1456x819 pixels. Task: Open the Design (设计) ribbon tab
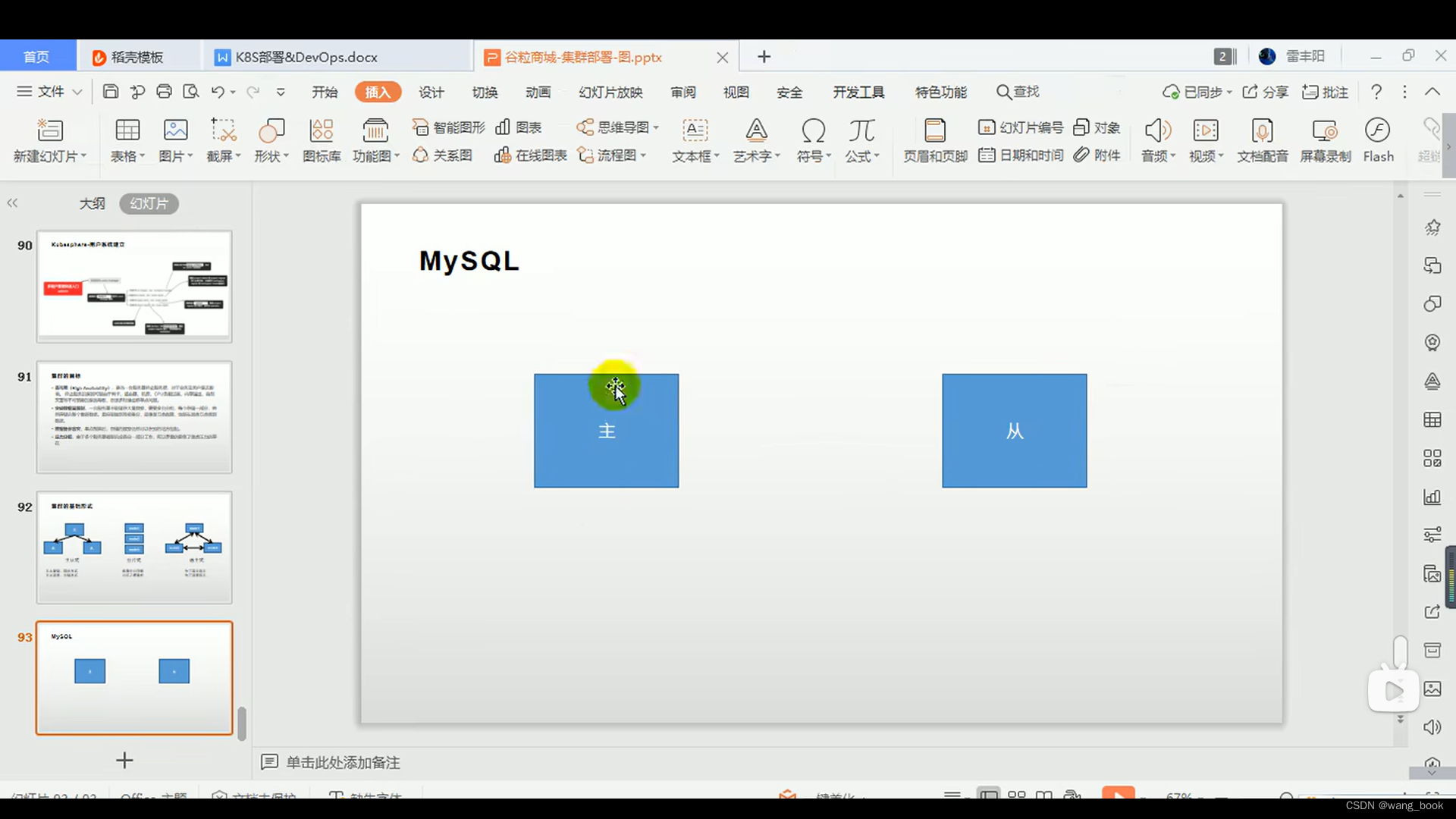[x=431, y=92]
